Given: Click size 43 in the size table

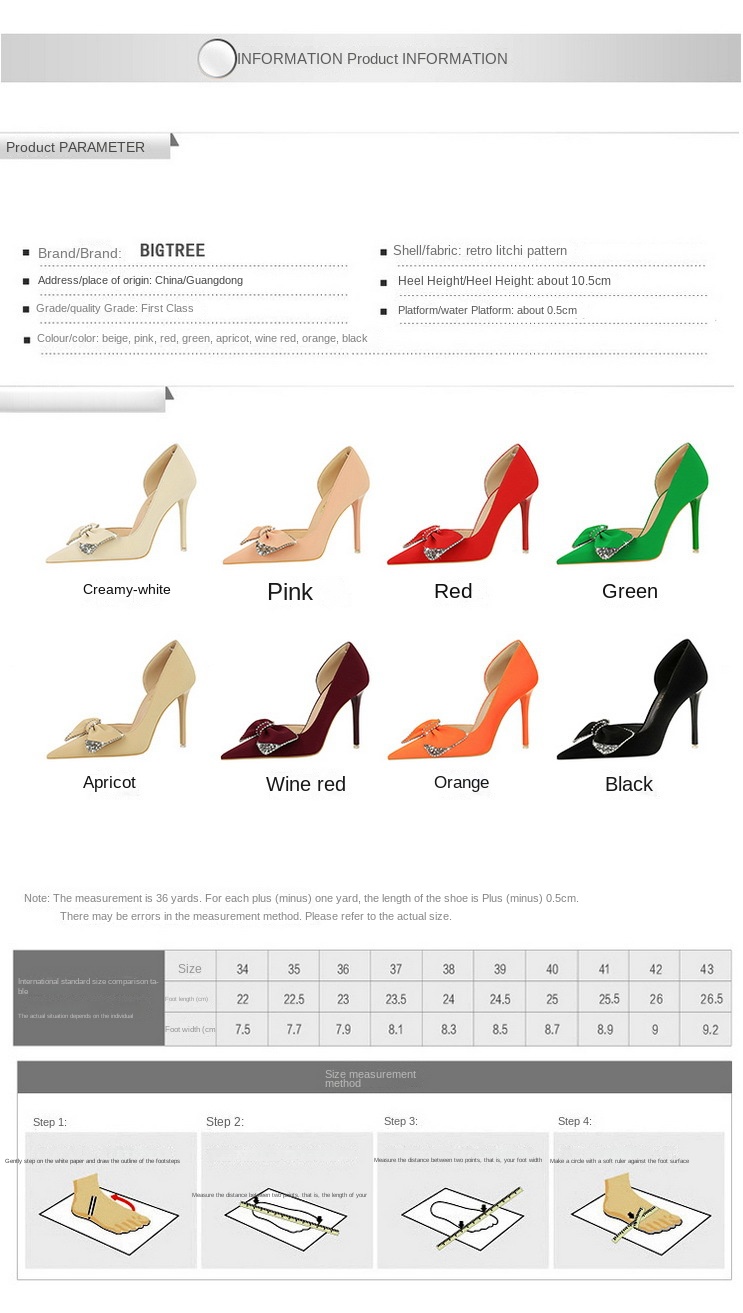Looking at the screenshot, I should (709, 969).
